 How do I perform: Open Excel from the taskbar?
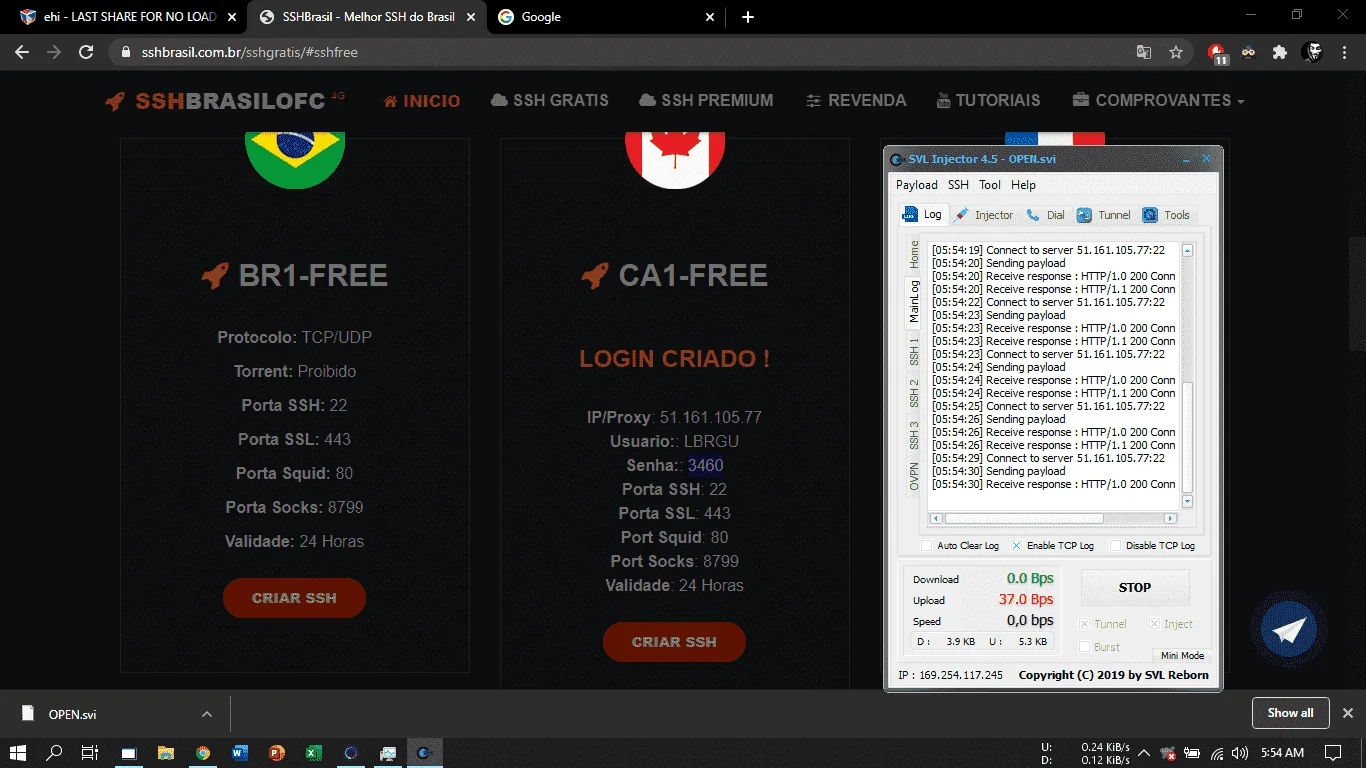point(313,752)
